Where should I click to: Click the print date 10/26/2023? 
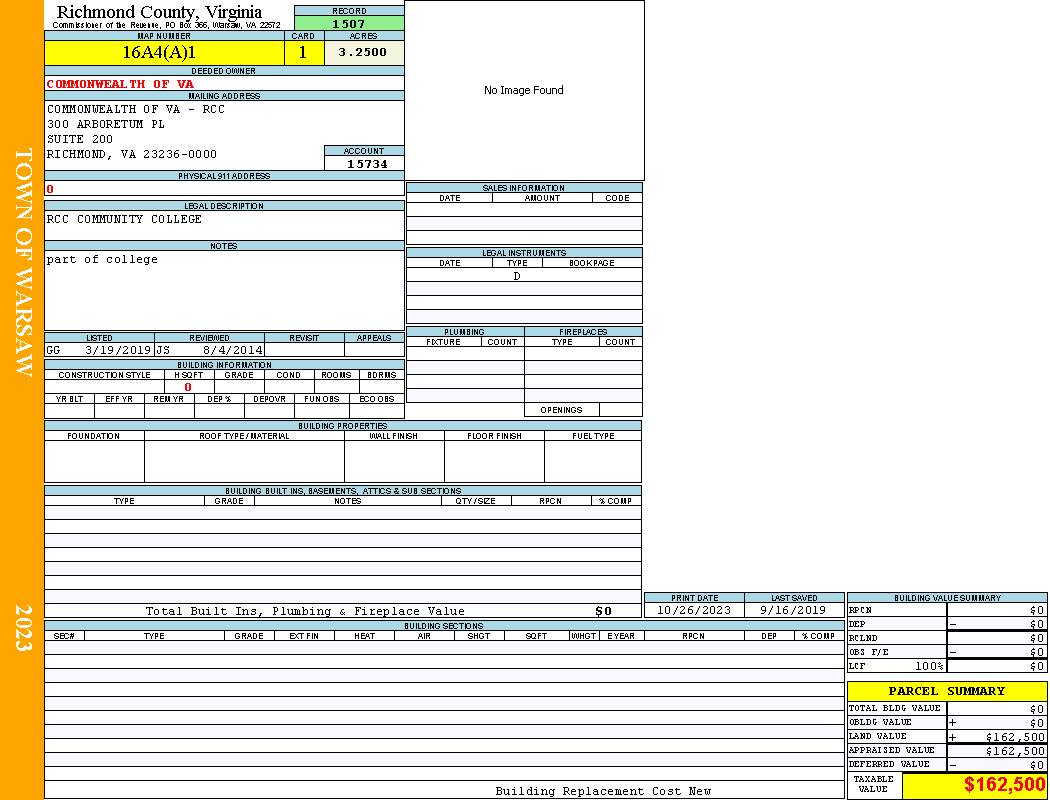694,610
